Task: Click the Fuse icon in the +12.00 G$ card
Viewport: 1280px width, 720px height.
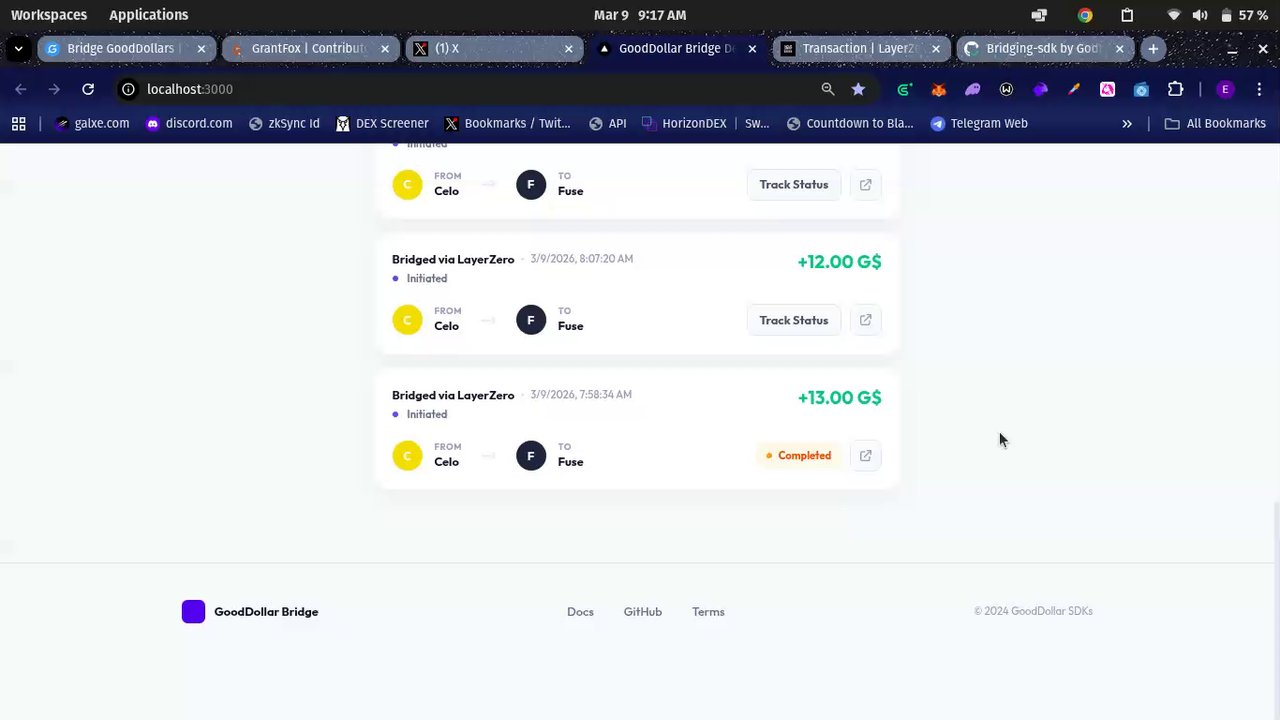Action: coord(531,320)
